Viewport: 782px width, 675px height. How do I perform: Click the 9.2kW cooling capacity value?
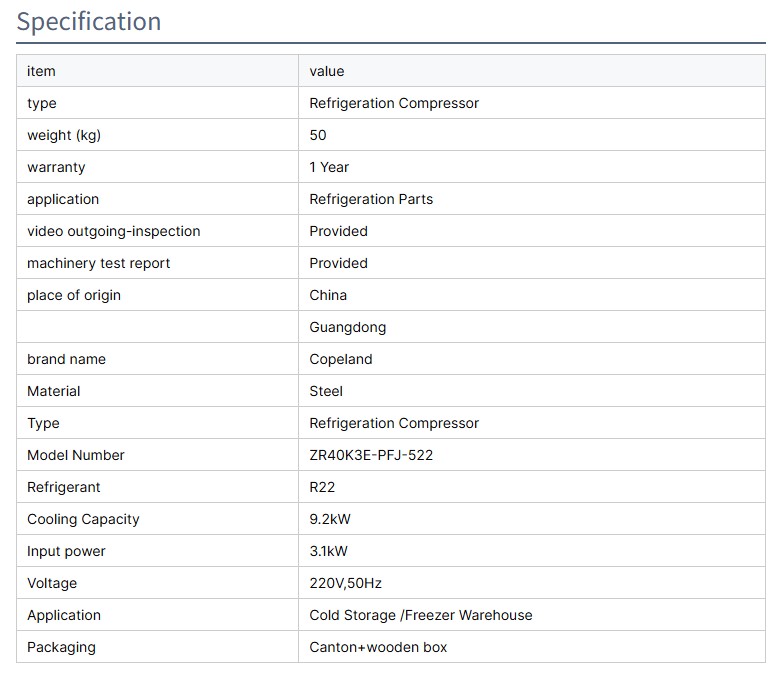click(330, 519)
